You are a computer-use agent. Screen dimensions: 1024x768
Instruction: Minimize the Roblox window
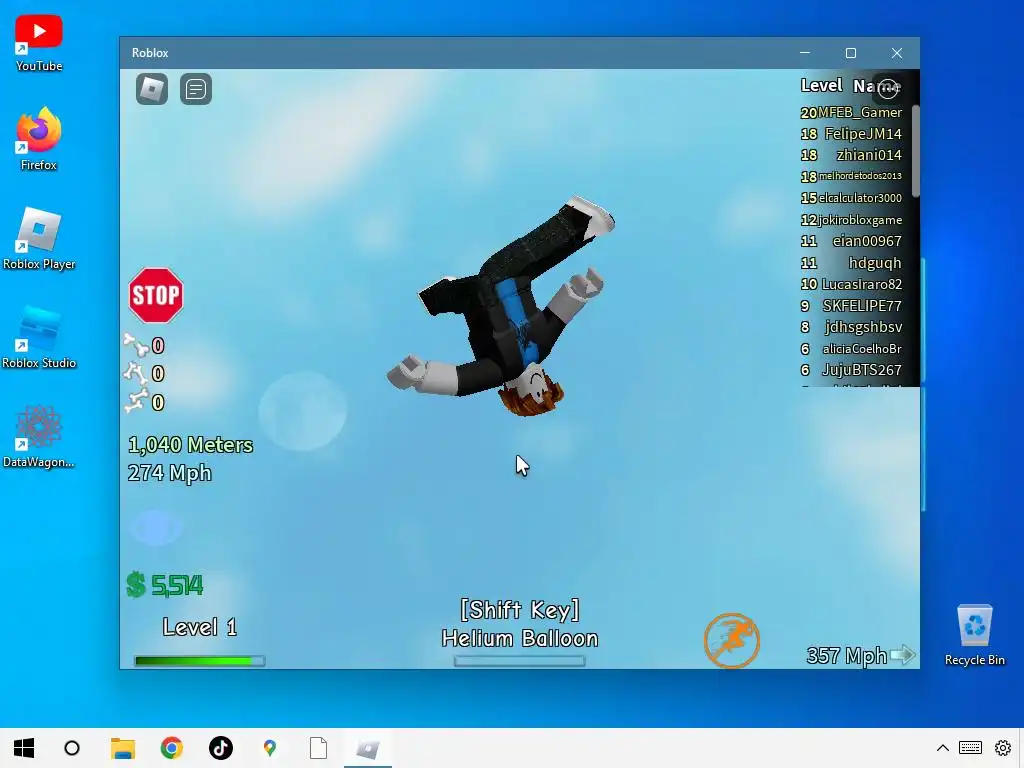tap(805, 53)
